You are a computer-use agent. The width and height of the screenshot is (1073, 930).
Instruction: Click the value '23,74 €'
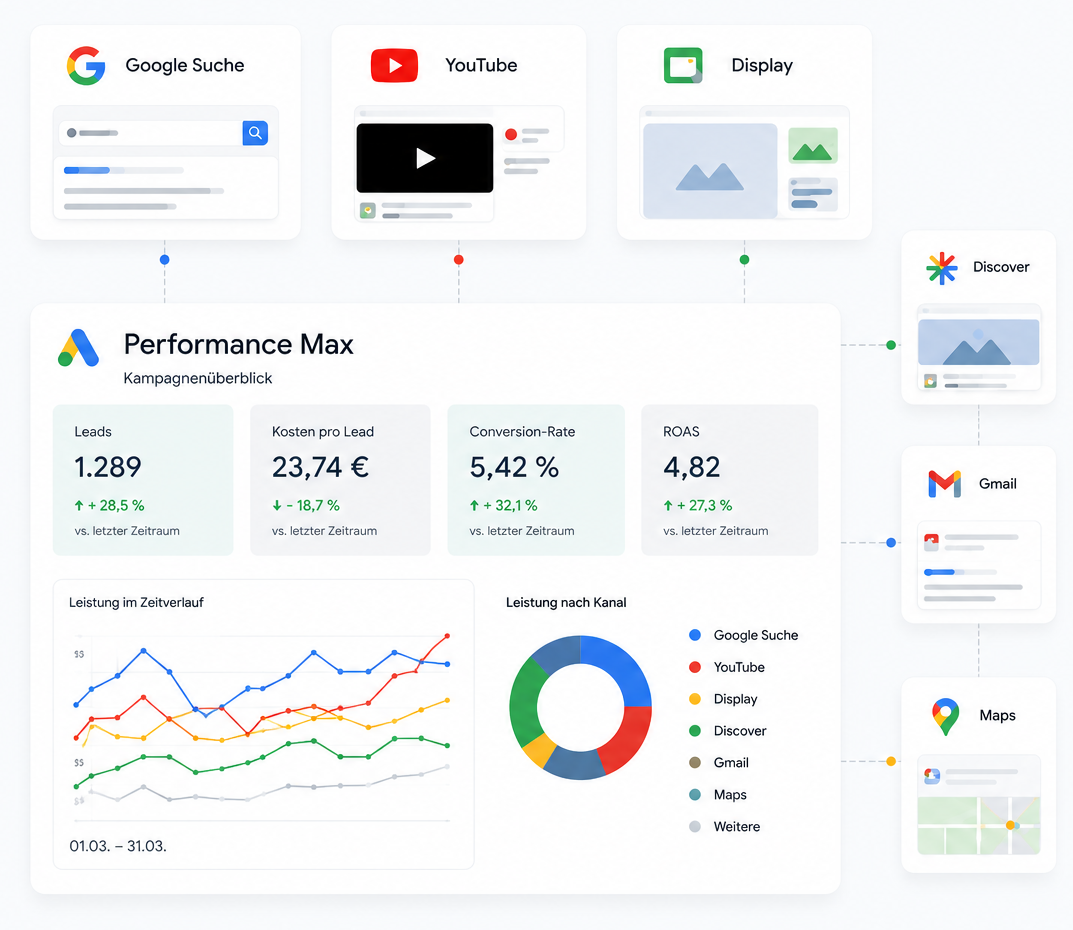point(320,467)
